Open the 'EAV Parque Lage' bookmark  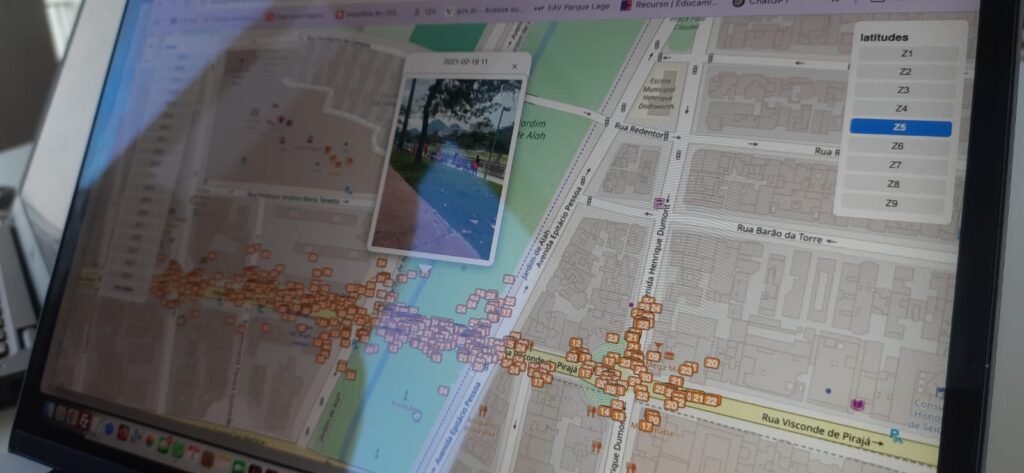point(572,9)
